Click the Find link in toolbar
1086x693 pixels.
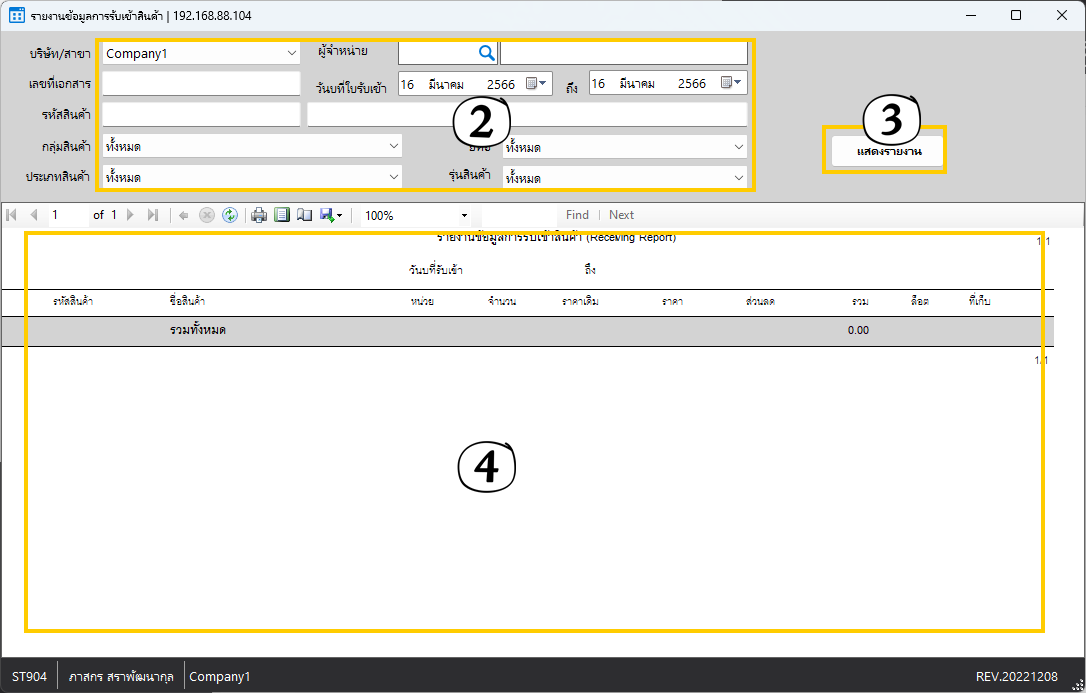577,215
